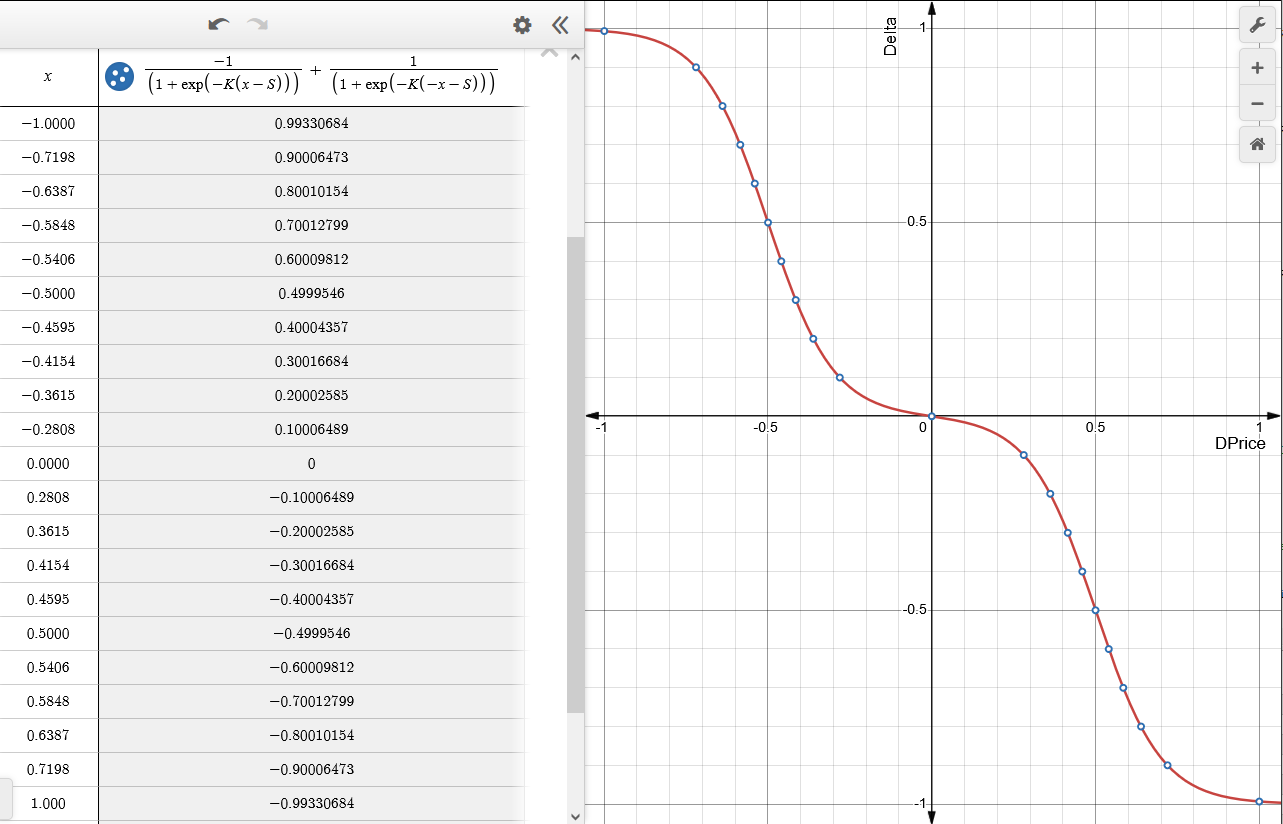The width and height of the screenshot is (1283, 824).
Task: Click the expression list scrollbar thumb
Action: tap(575, 475)
